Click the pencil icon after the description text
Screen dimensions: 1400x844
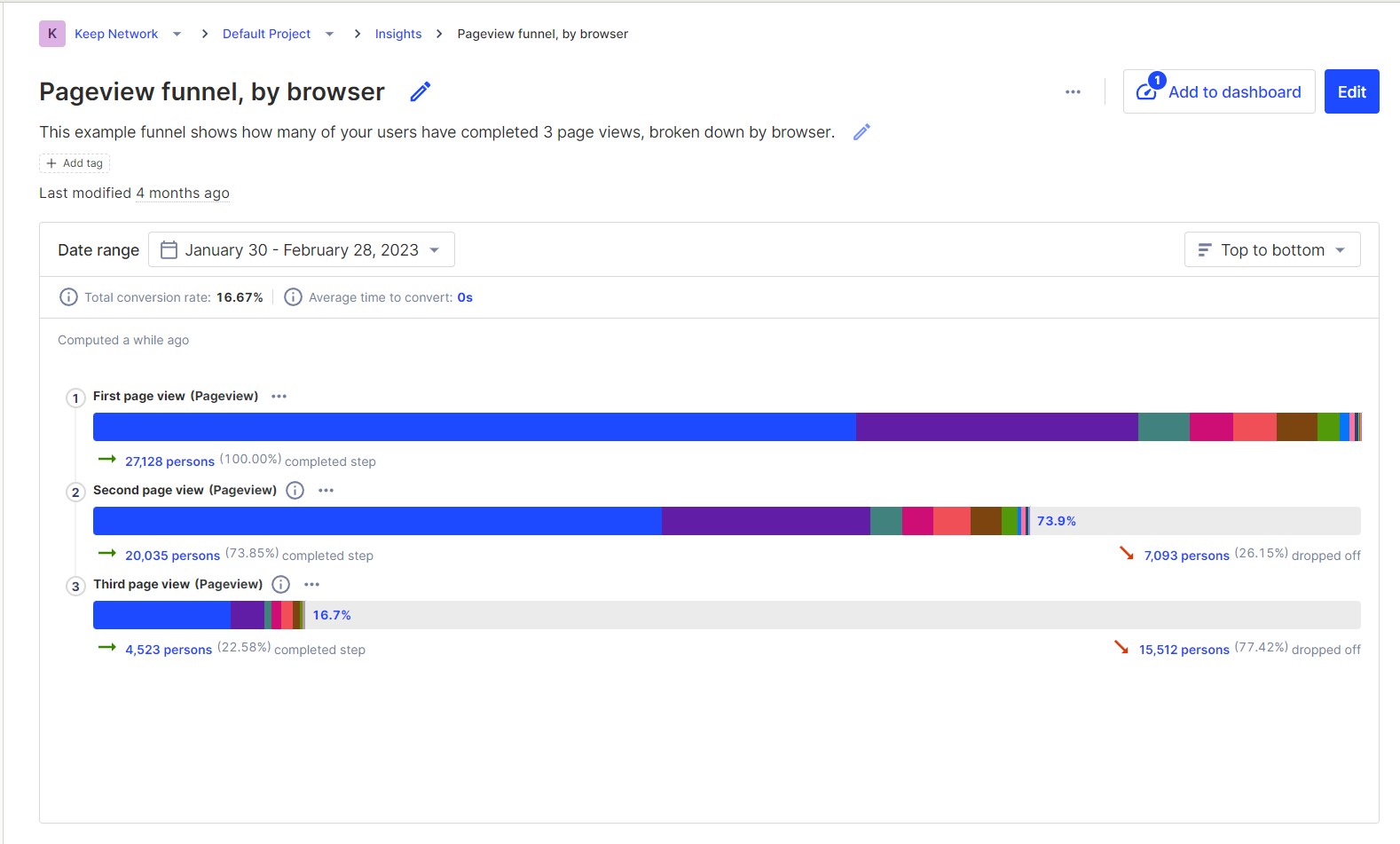tap(861, 131)
